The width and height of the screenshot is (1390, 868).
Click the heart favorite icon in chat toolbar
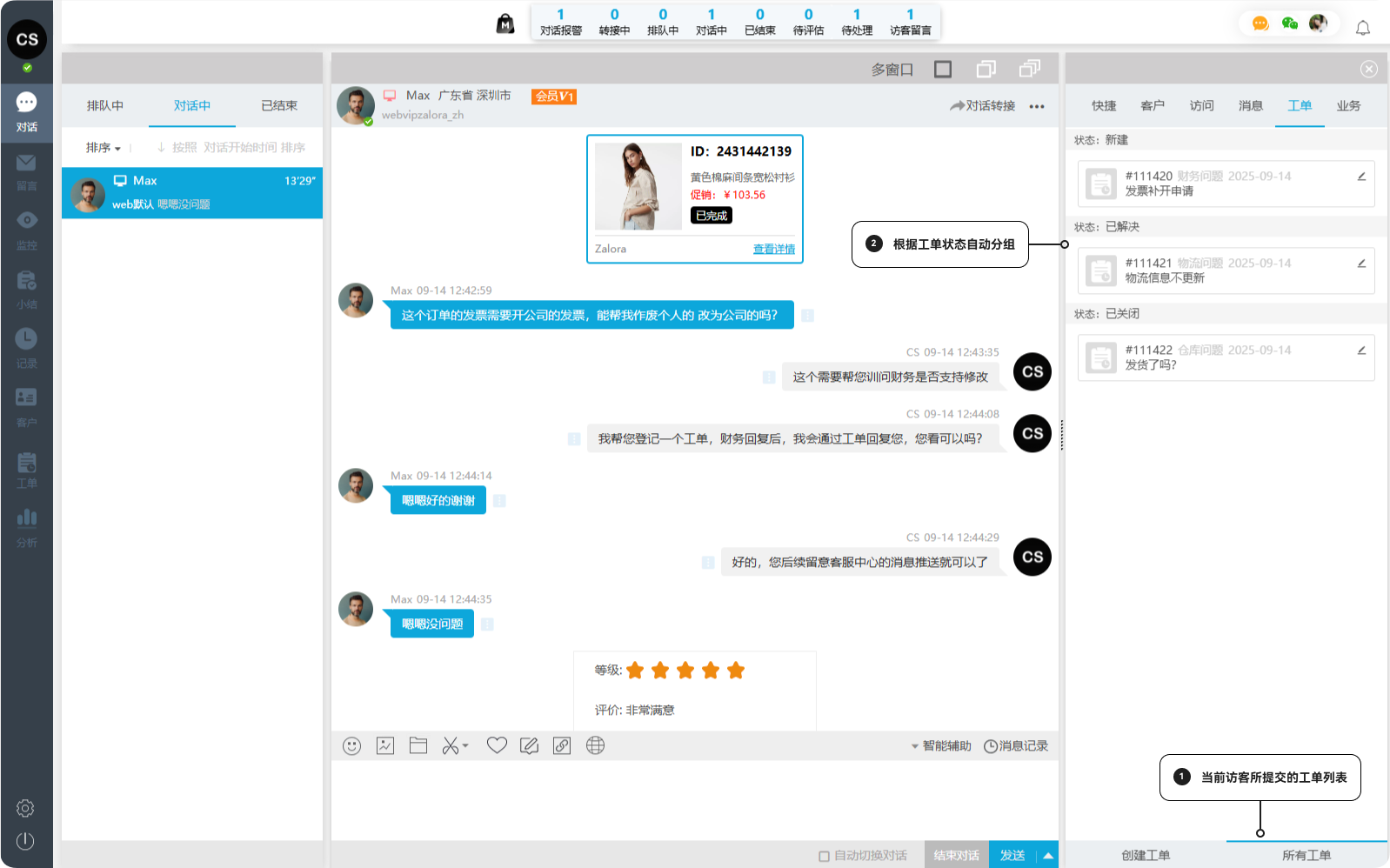[x=497, y=745]
